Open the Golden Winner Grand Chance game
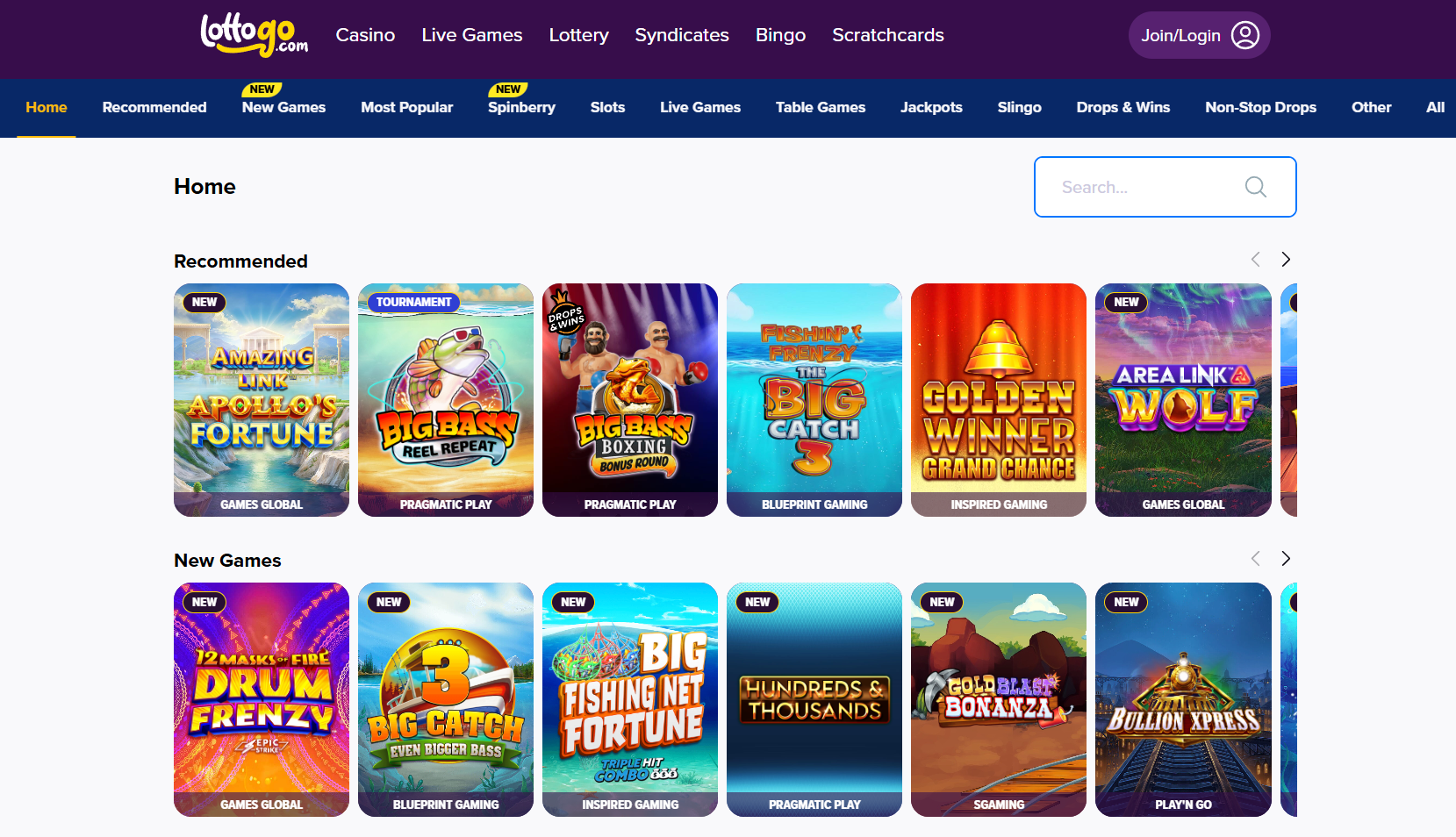This screenshot has width=1456, height=837. pyautogui.click(x=999, y=400)
